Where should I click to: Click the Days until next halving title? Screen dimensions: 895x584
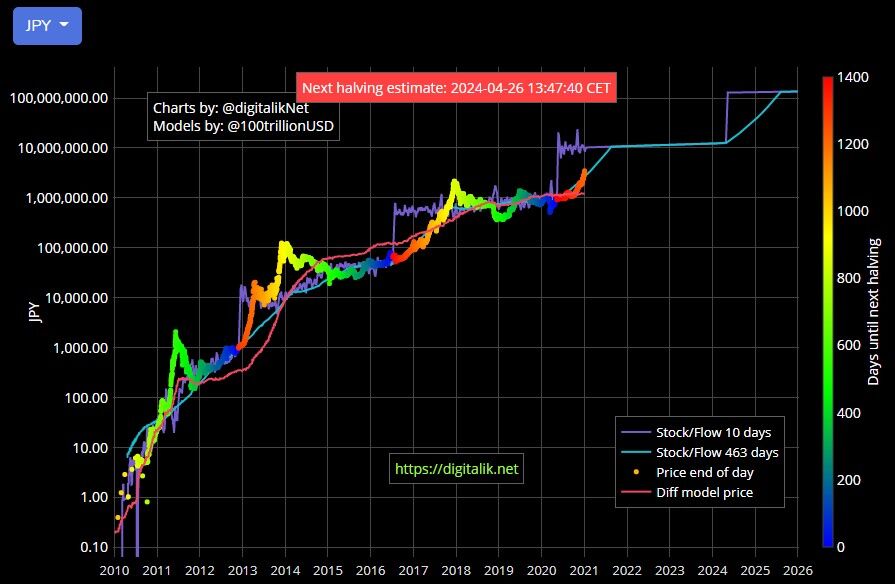[873, 312]
